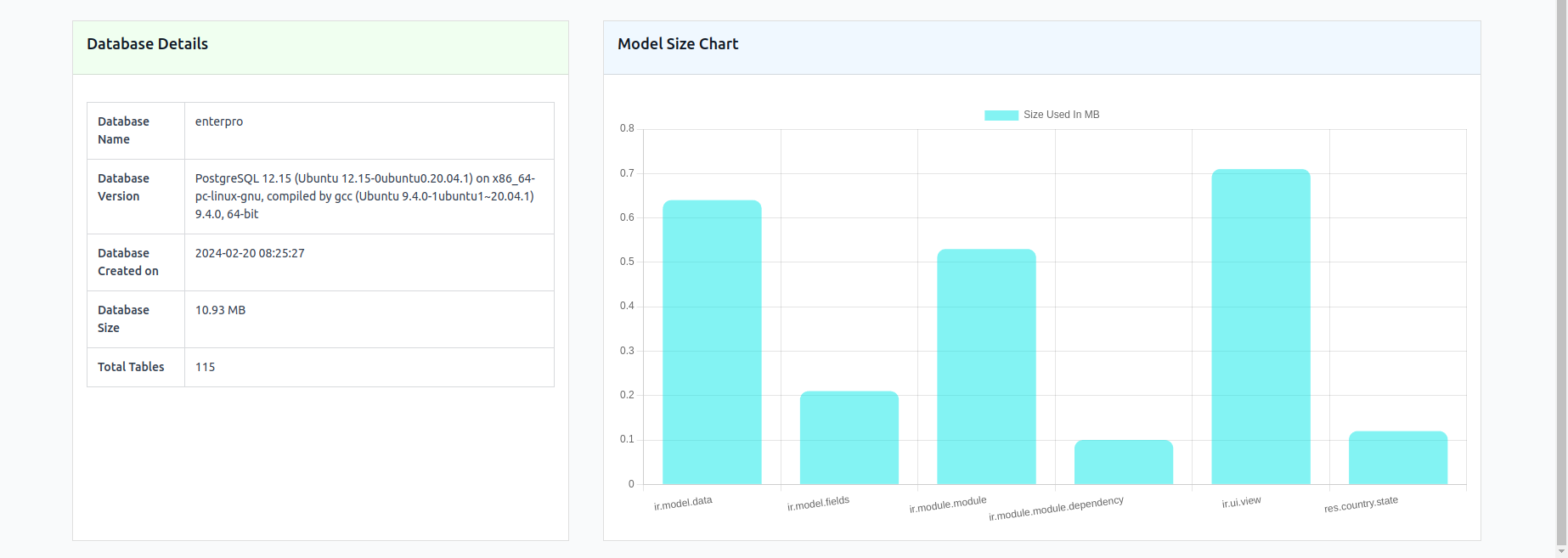Screen dimensions: 1568x558
Task: Click the res.country.state axis label
Action: [x=1361, y=504]
